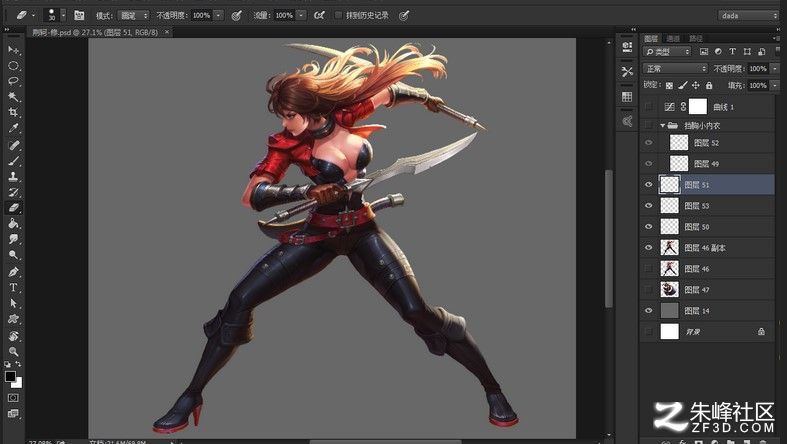Select the Rotate View hand tool

[x=14, y=336]
